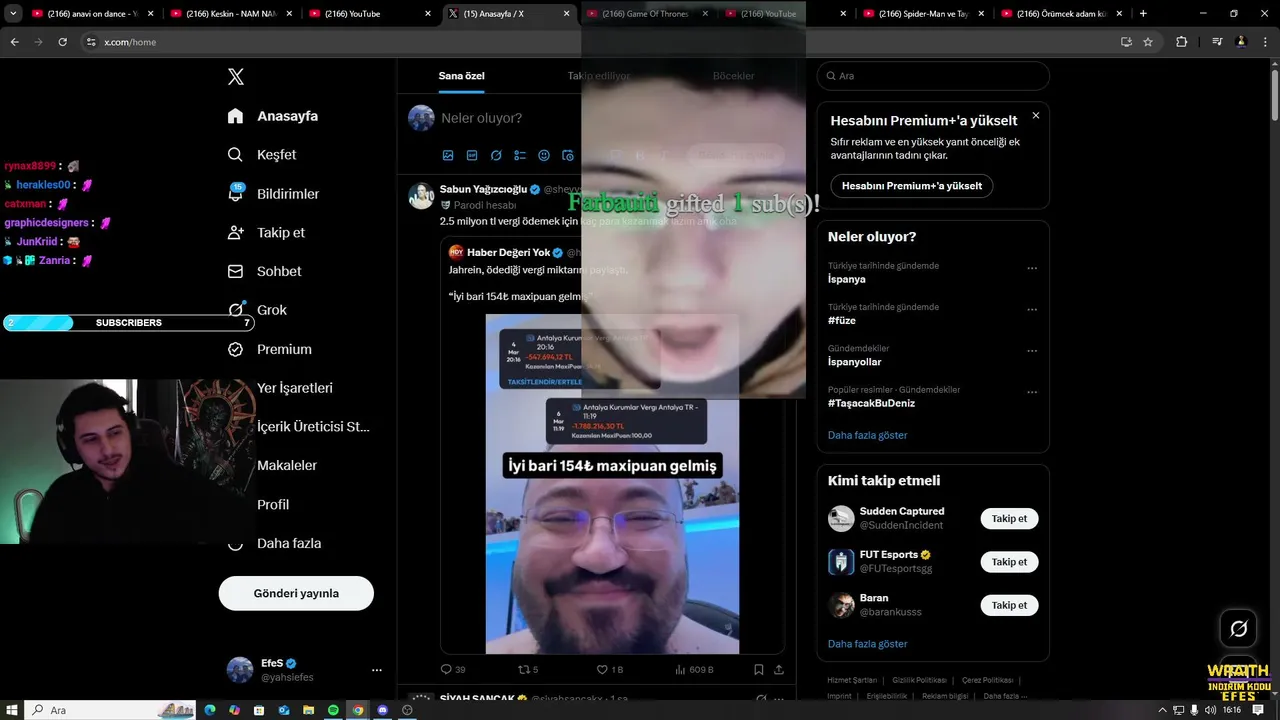Bookmark Sabun Yağızcıoğlu's post

coord(759,669)
